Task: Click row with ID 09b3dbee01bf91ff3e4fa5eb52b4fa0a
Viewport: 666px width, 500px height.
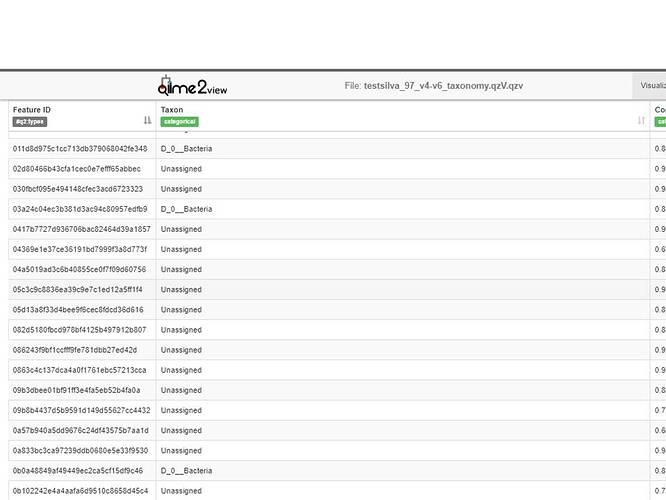Action: click(x=77, y=390)
